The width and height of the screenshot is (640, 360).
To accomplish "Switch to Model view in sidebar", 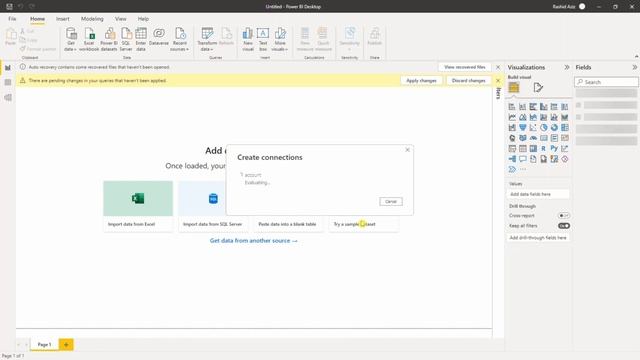I will (x=8, y=98).
